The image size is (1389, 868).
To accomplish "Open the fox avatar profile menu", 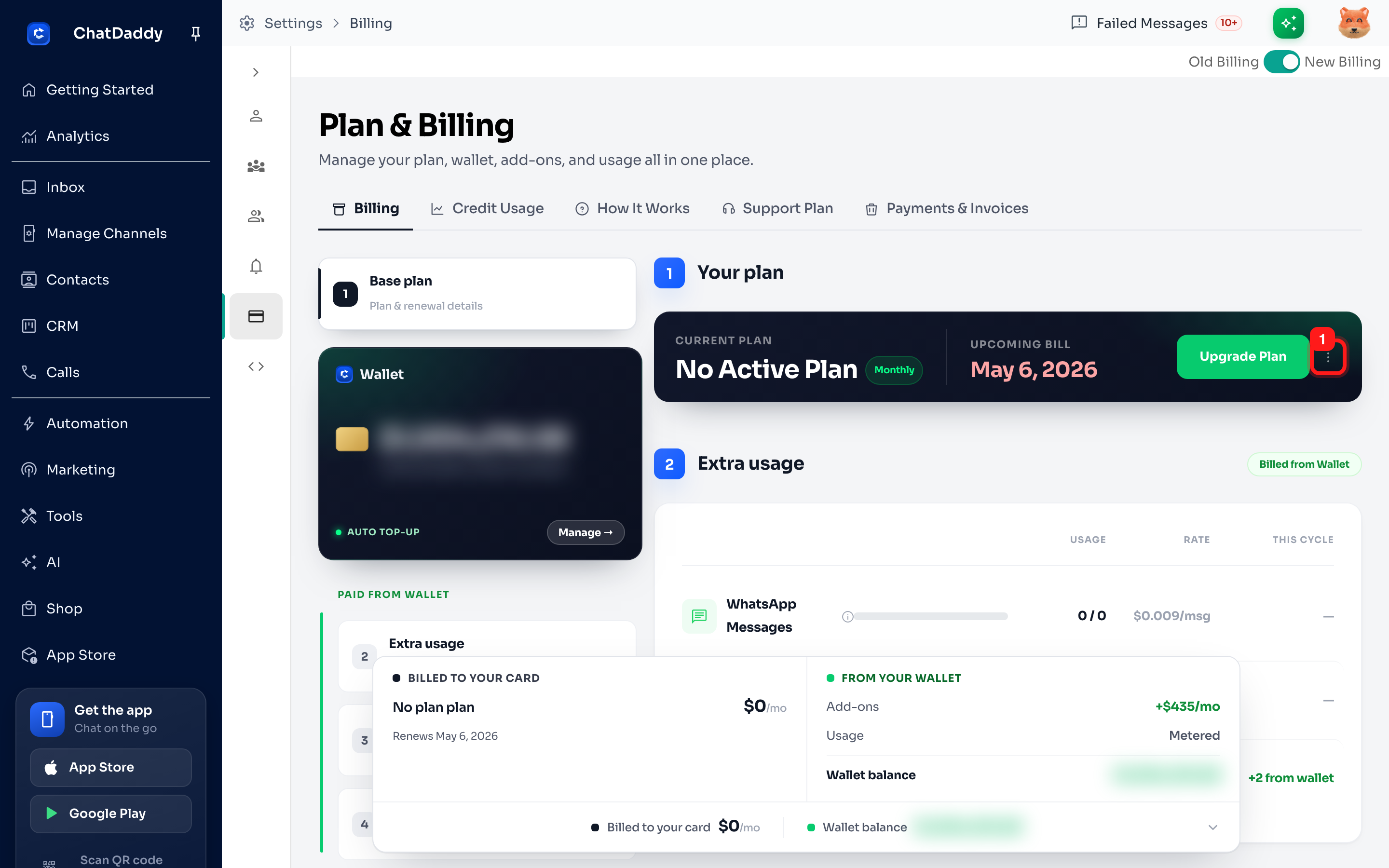I will (x=1355, y=23).
